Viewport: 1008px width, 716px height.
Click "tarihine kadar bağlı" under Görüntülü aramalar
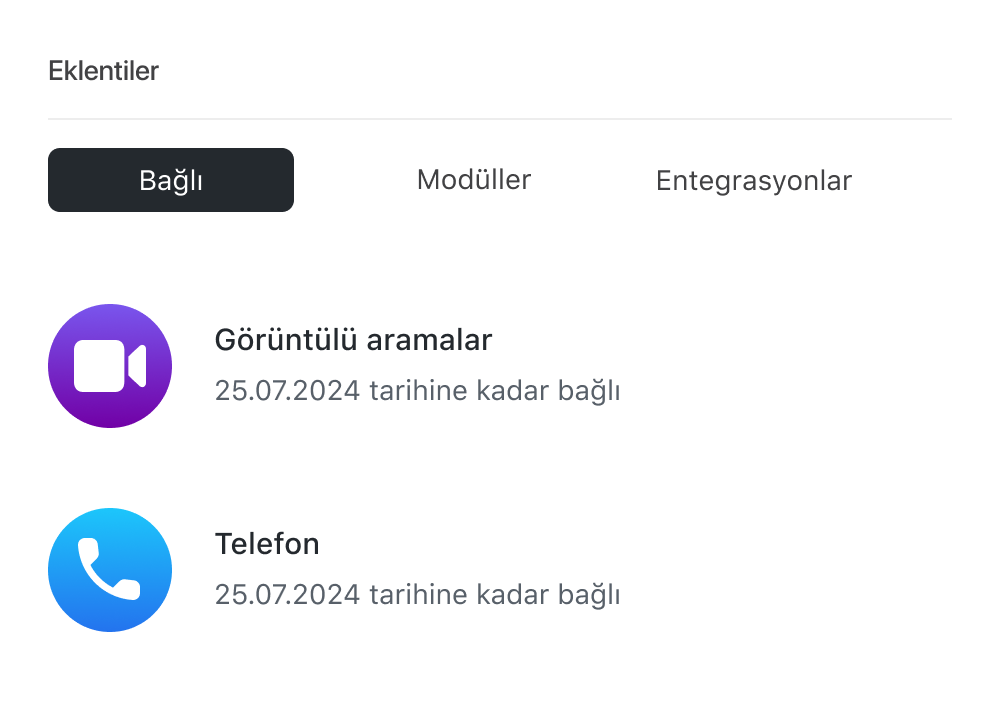click(495, 390)
